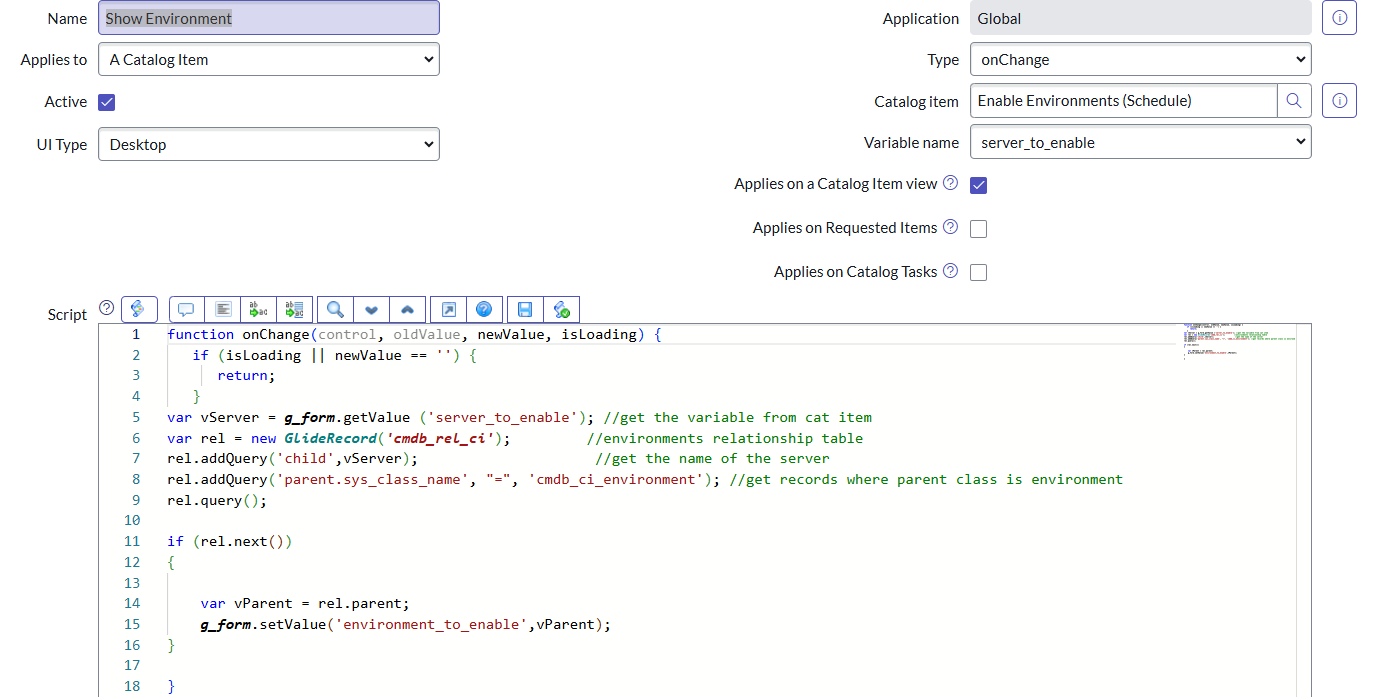Click the Catalog item info icon

[1339, 101]
